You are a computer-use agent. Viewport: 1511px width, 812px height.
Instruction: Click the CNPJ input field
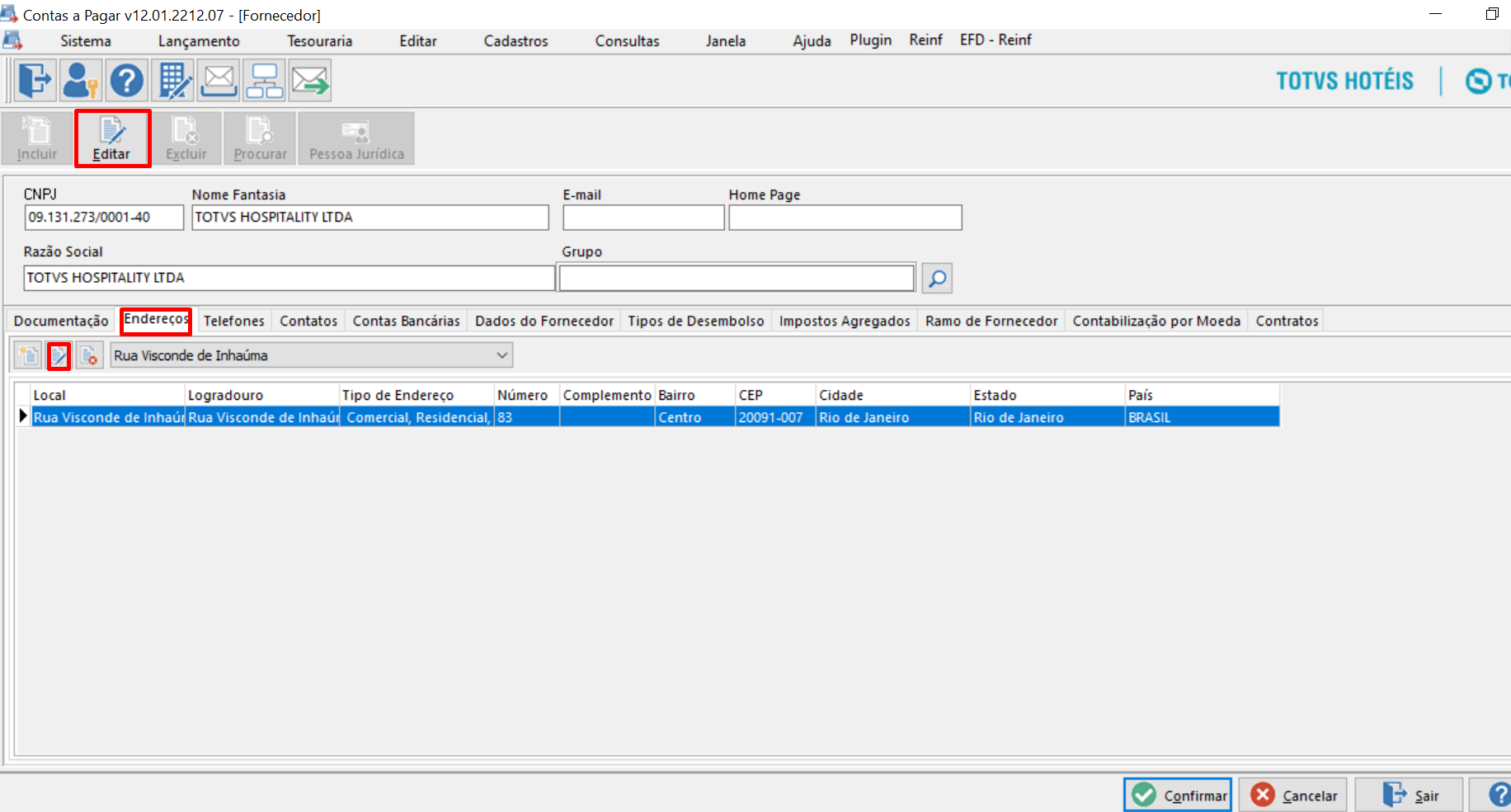point(104,218)
